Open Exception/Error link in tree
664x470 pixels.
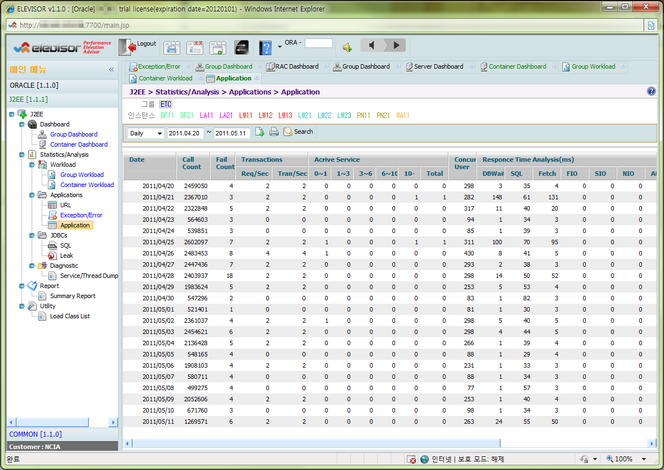click(81, 215)
